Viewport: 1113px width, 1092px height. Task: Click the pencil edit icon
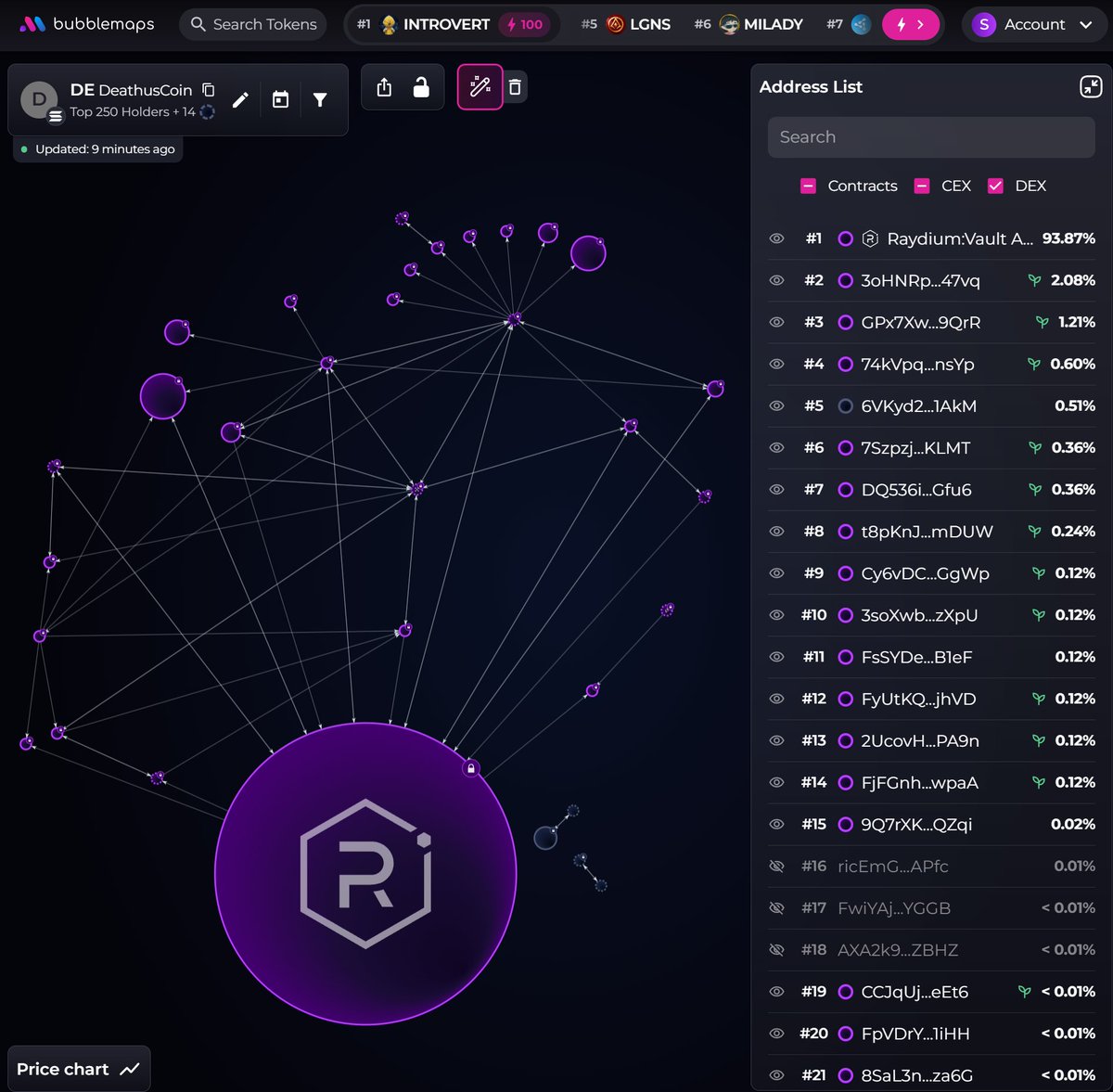click(x=240, y=100)
